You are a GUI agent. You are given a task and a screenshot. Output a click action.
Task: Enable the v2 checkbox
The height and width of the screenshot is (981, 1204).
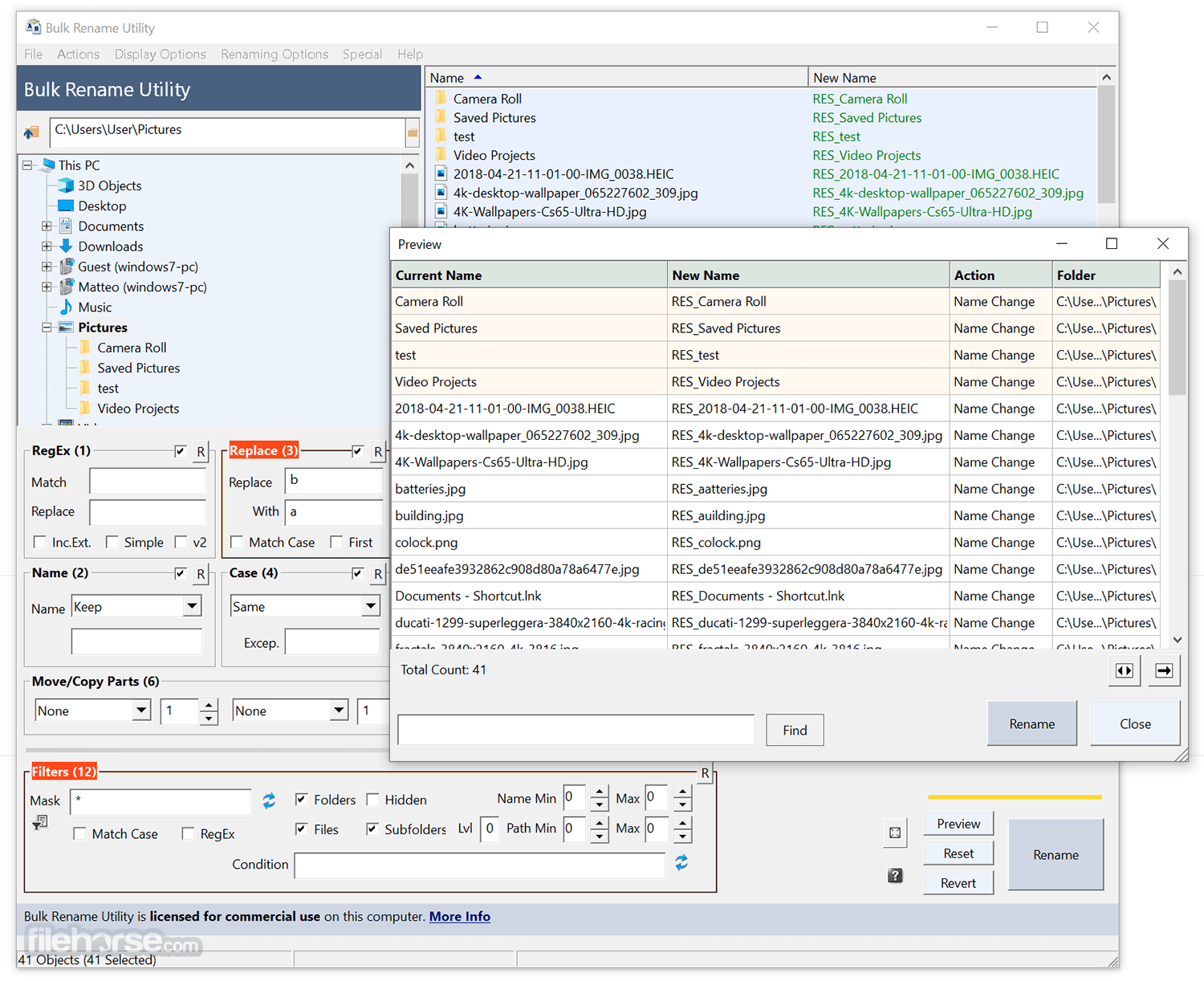pos(181,542)
